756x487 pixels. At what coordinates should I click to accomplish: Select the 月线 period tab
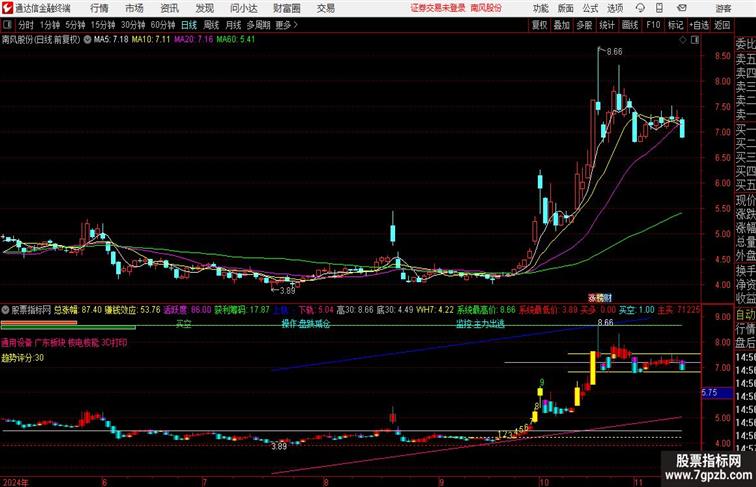point(233,25)
